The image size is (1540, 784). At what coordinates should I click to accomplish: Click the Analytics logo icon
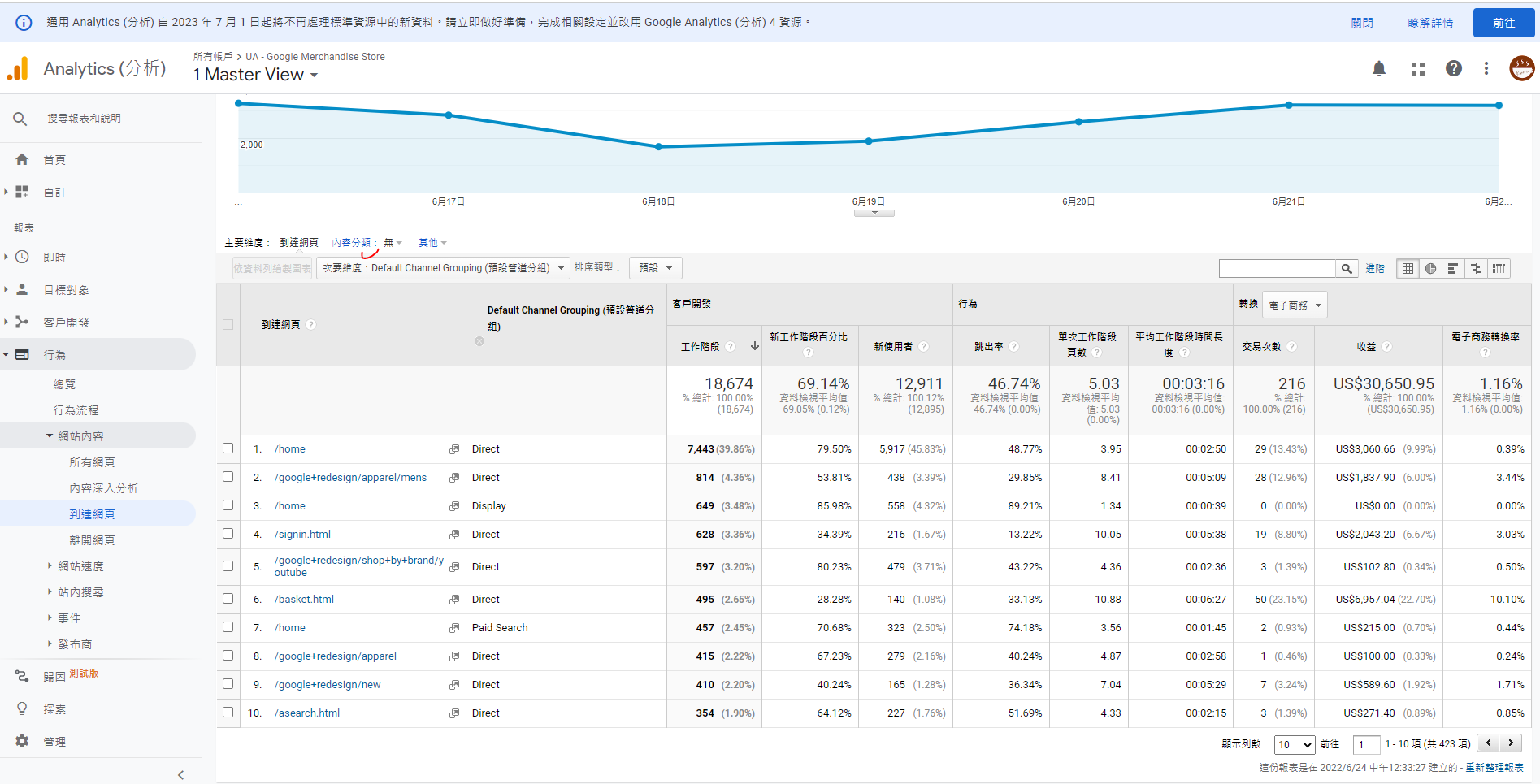pyautogui.click(x=18, y=69)
